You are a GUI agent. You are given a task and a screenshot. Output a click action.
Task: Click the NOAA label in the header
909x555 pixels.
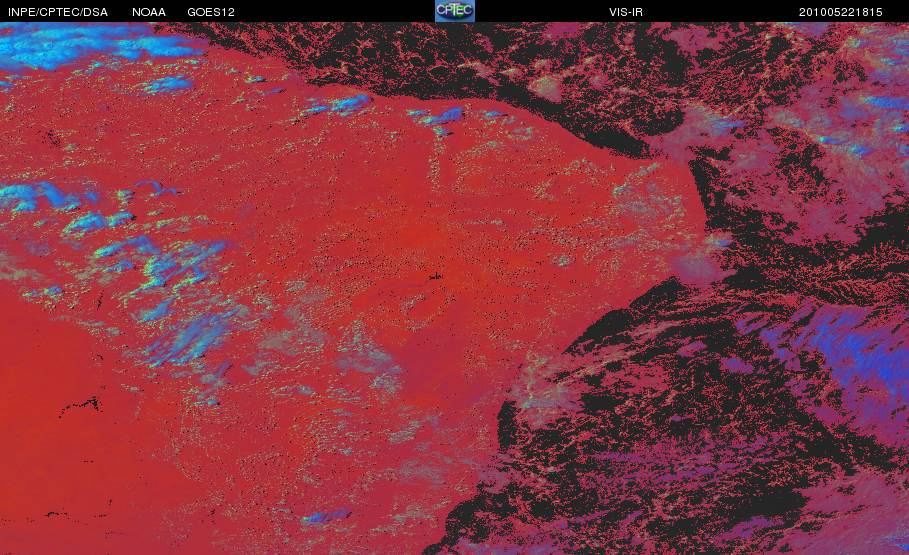[x=149, y=12]
